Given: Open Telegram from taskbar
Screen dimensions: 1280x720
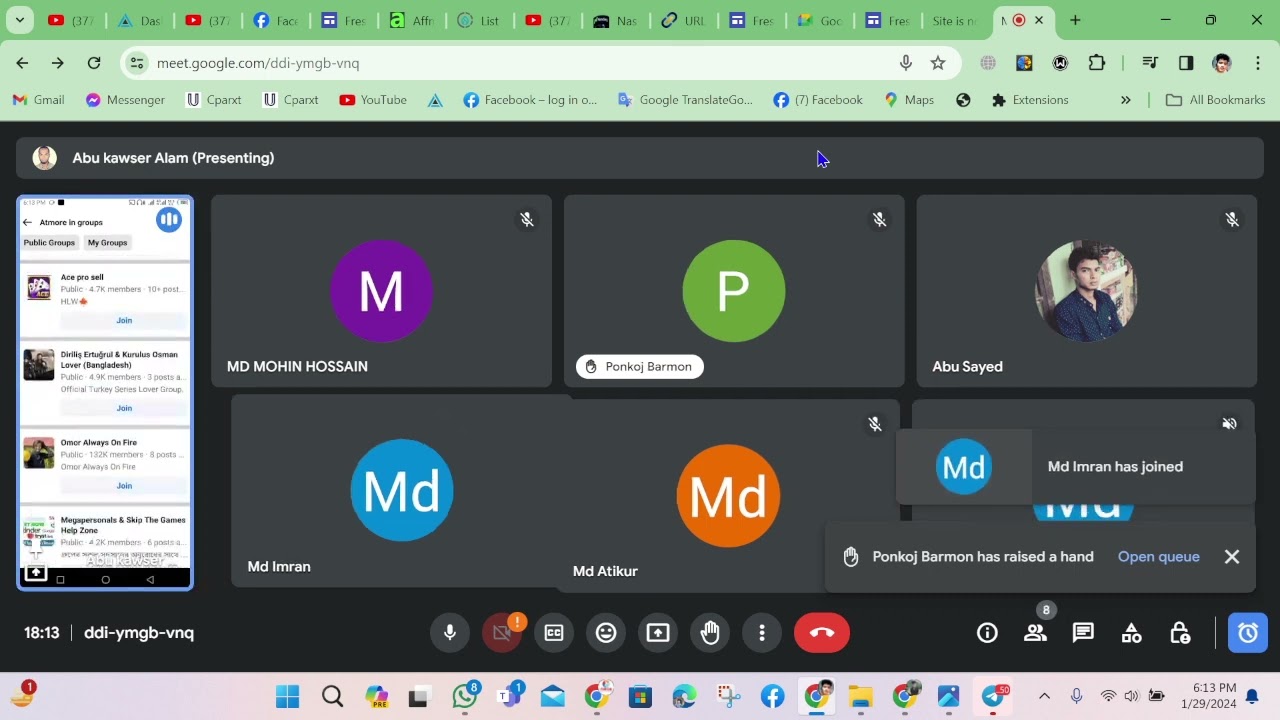Looking at the screenshot, I should tap(994, 696).
